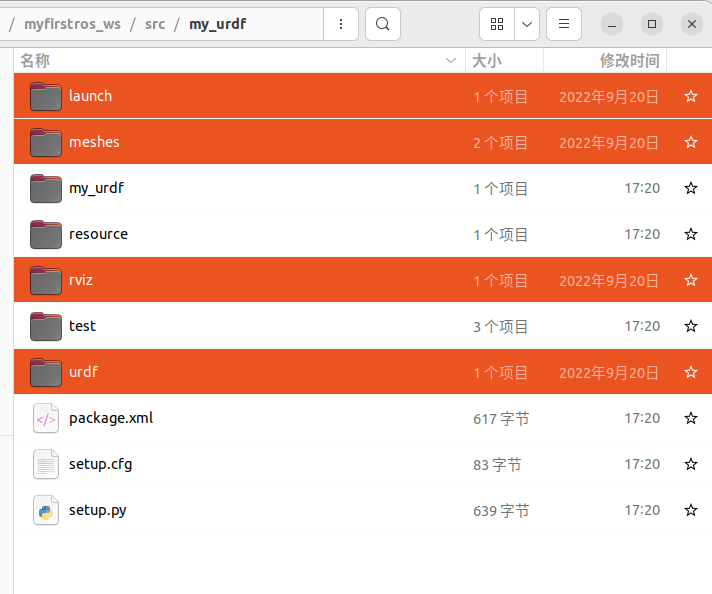The width and height of the screenshot is (712, 594).
Task: Click the setup.cfg text file icon
Action: pyautogui.click(x=46, y=464)
